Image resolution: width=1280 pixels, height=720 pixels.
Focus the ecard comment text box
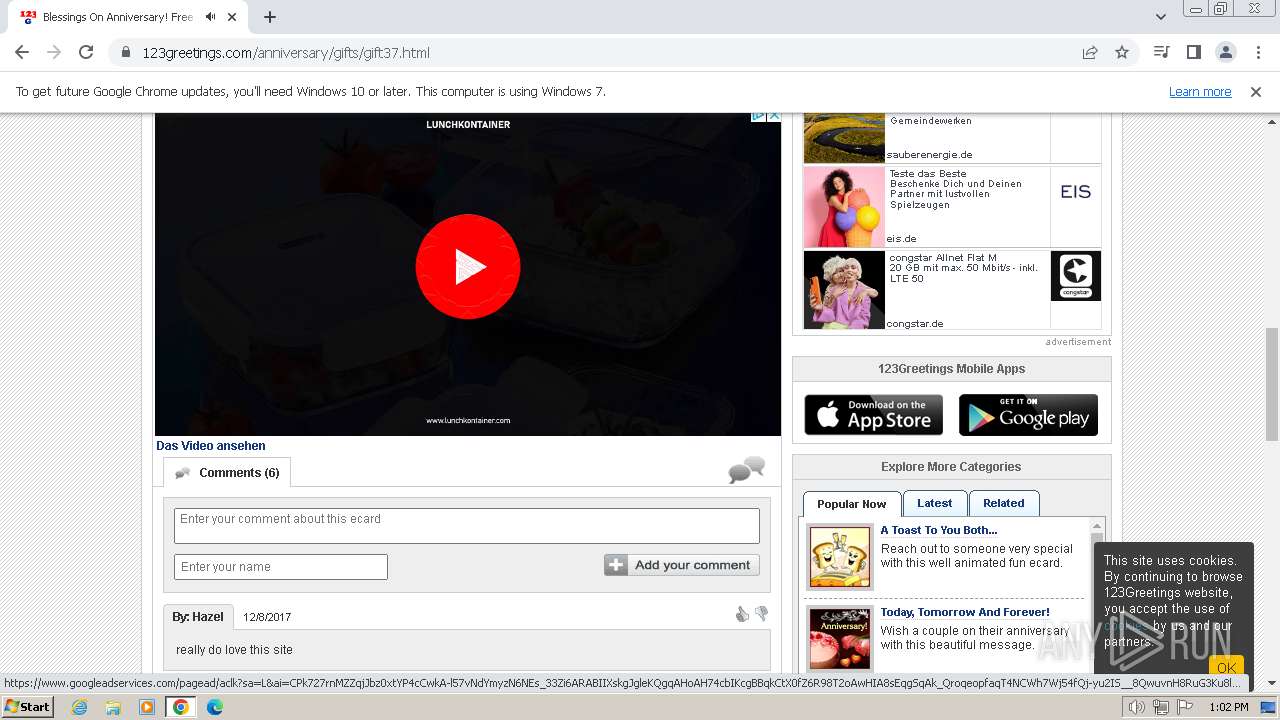pos(467,526)
